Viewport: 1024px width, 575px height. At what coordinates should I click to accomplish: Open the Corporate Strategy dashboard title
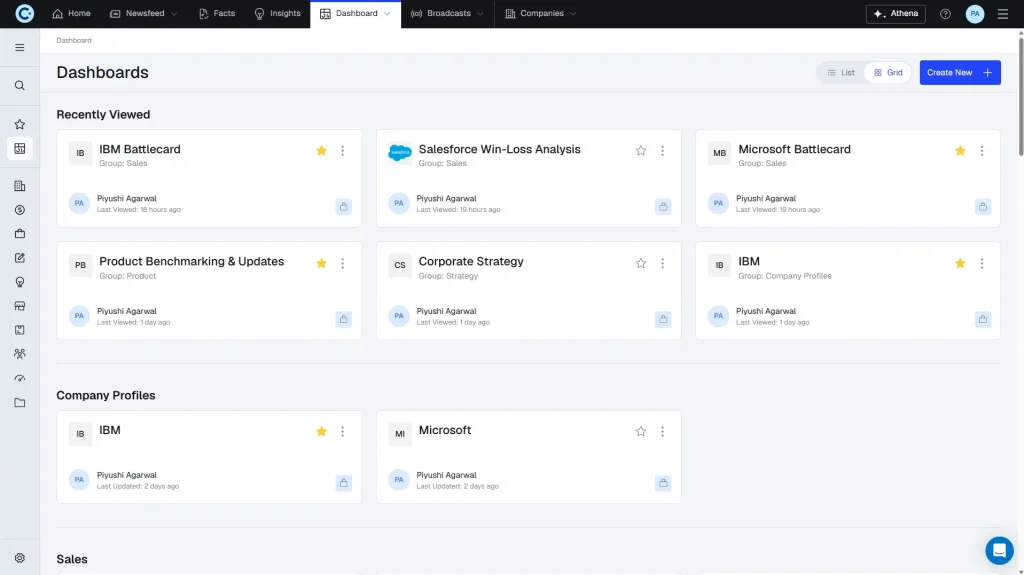471,261
